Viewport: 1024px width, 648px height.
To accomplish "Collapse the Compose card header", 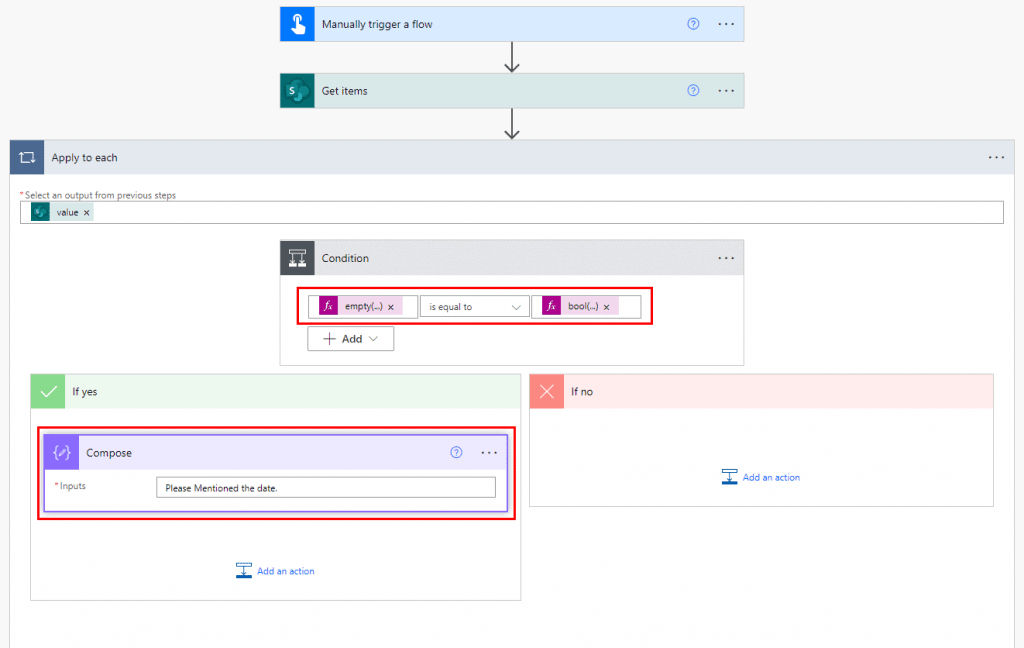I will point(276,453).
